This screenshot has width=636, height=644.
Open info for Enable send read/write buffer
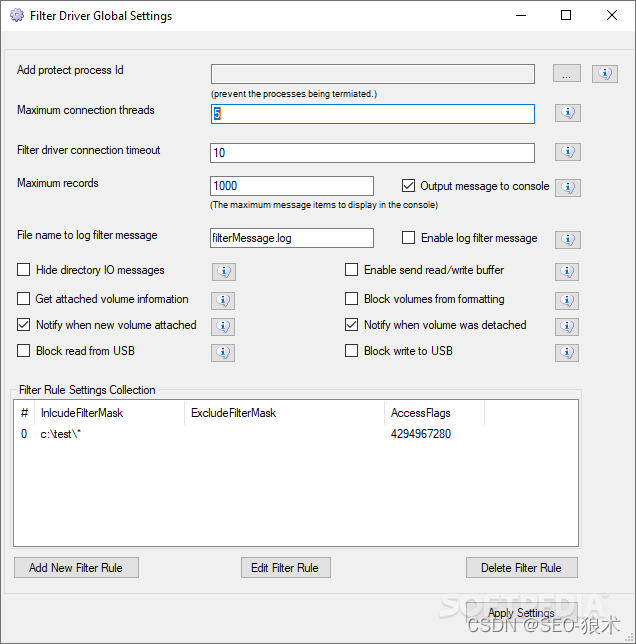567,271
